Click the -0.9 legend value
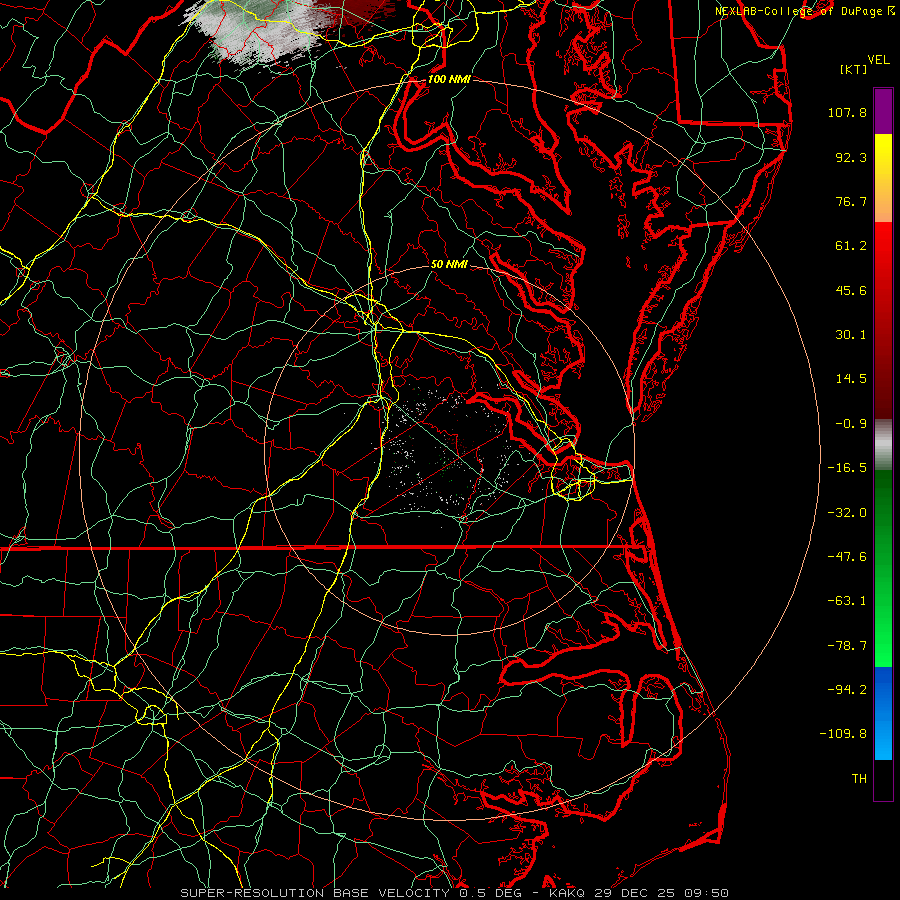Image resolution: width=900 pixels, height=900 pixels. click(x=851, y=424)
